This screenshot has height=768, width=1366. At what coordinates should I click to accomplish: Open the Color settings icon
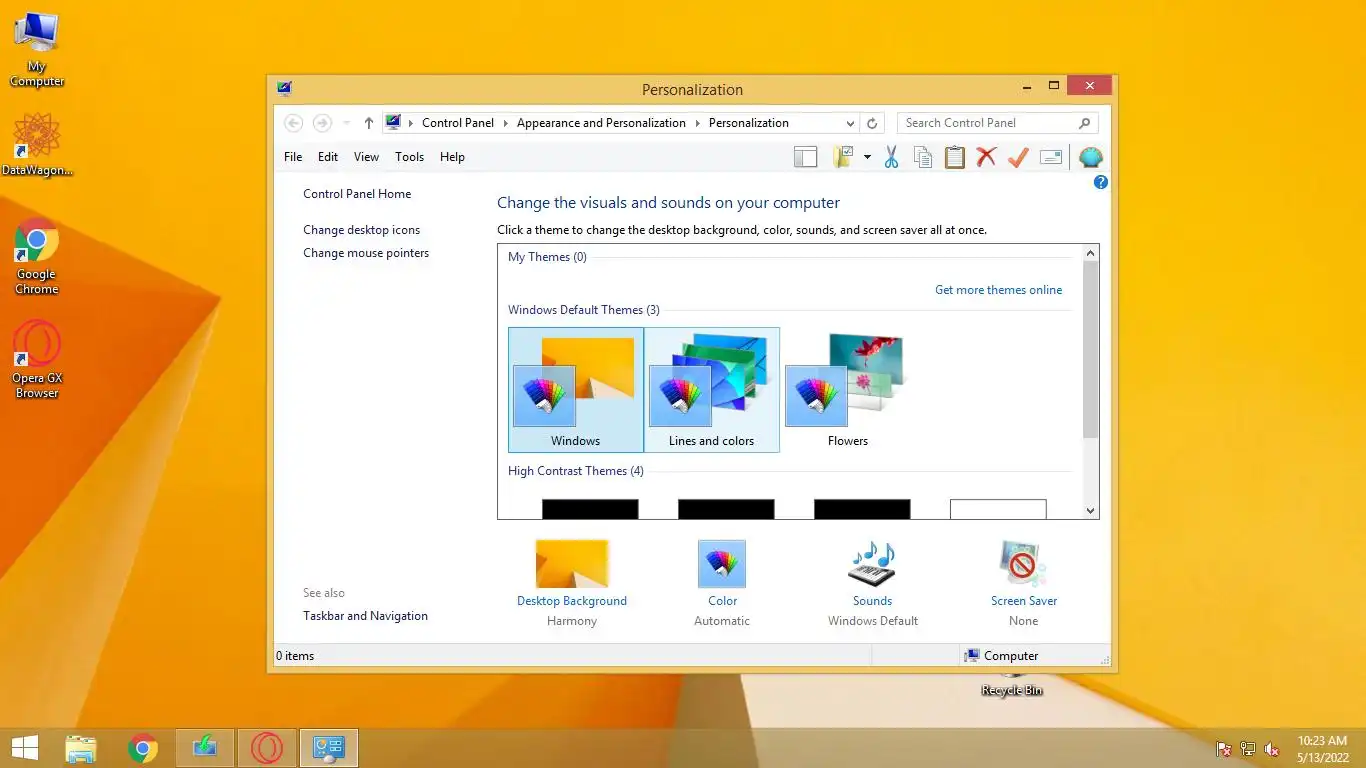(x=722, y=564)
